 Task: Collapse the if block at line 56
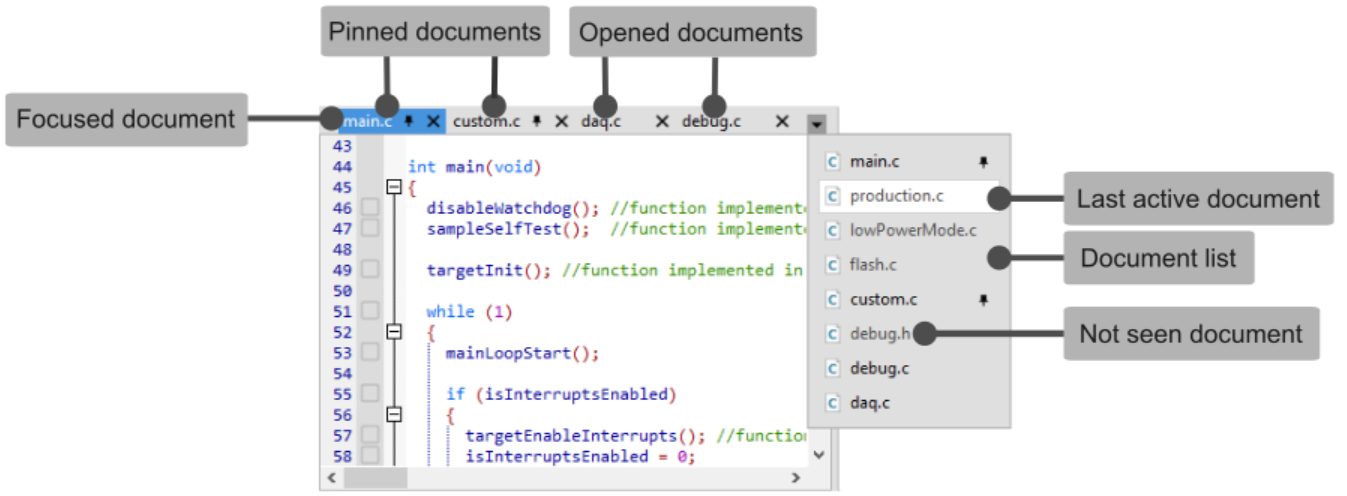pyautogui.click(x=394, y=415)
